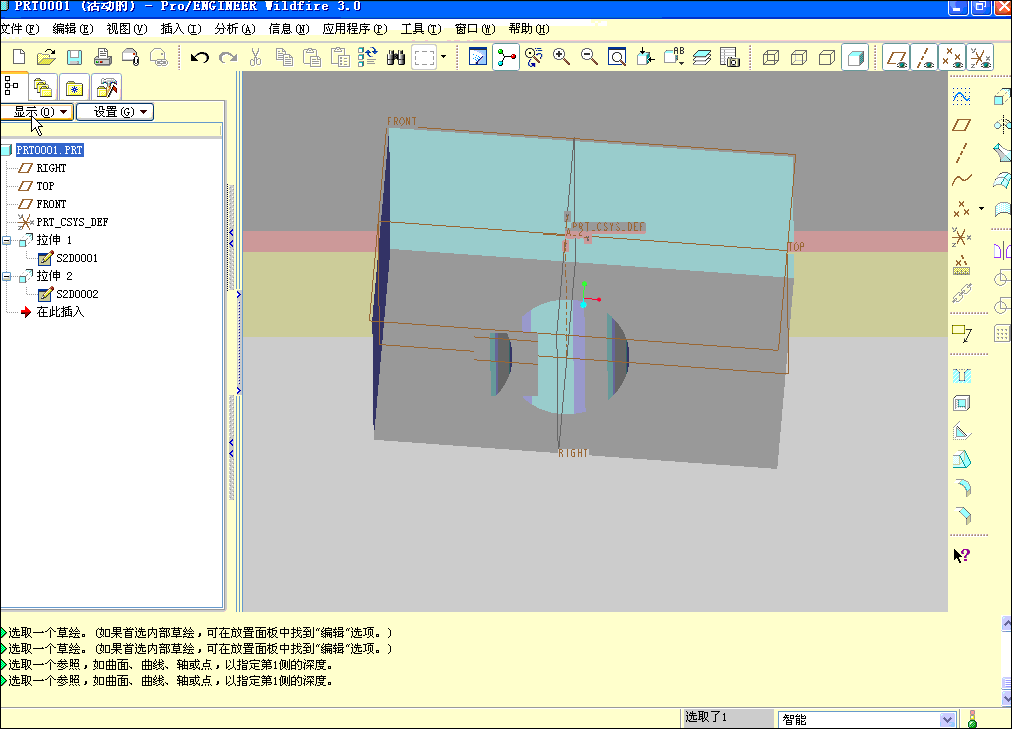Expand the datum point tool flyout arrow
Screen dimensions: 1012x729
click(x=982, y=208)
